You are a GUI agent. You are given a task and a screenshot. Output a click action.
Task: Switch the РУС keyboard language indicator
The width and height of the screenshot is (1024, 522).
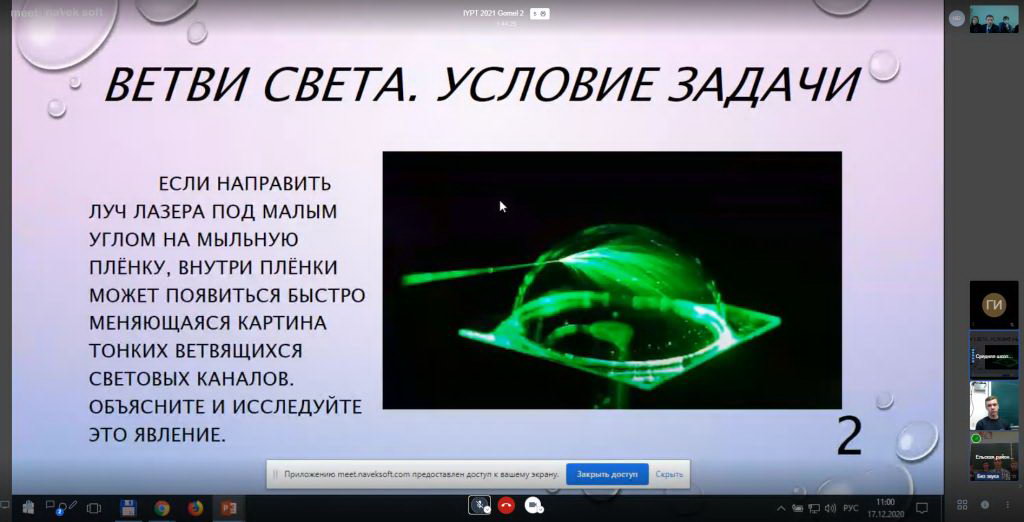pyautogui.click(x=851, y=508)
